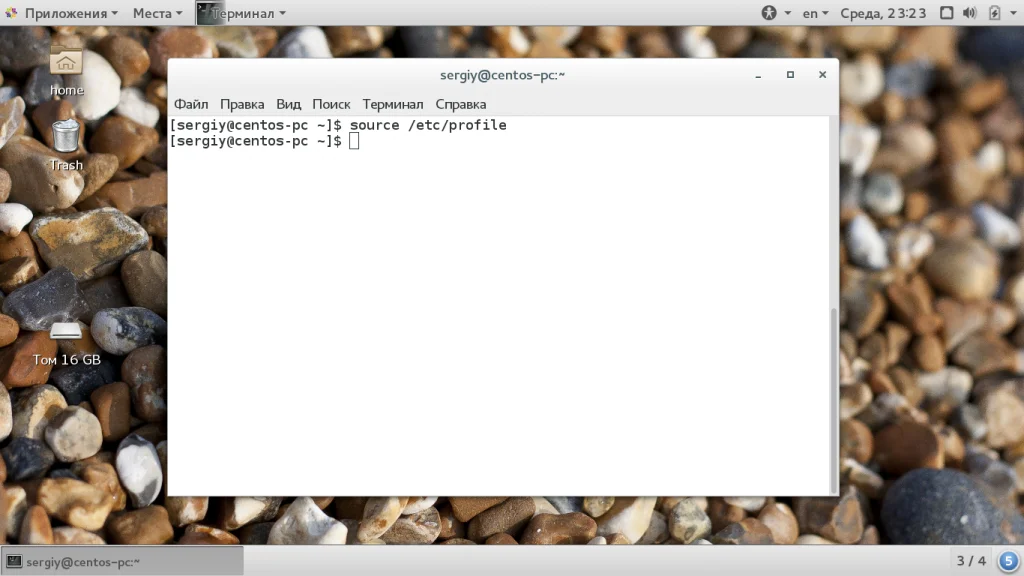Open the Файл menu in terminal
This screenshot has width=1024, height=576.
pyautogui.click(x=191, y=104)
